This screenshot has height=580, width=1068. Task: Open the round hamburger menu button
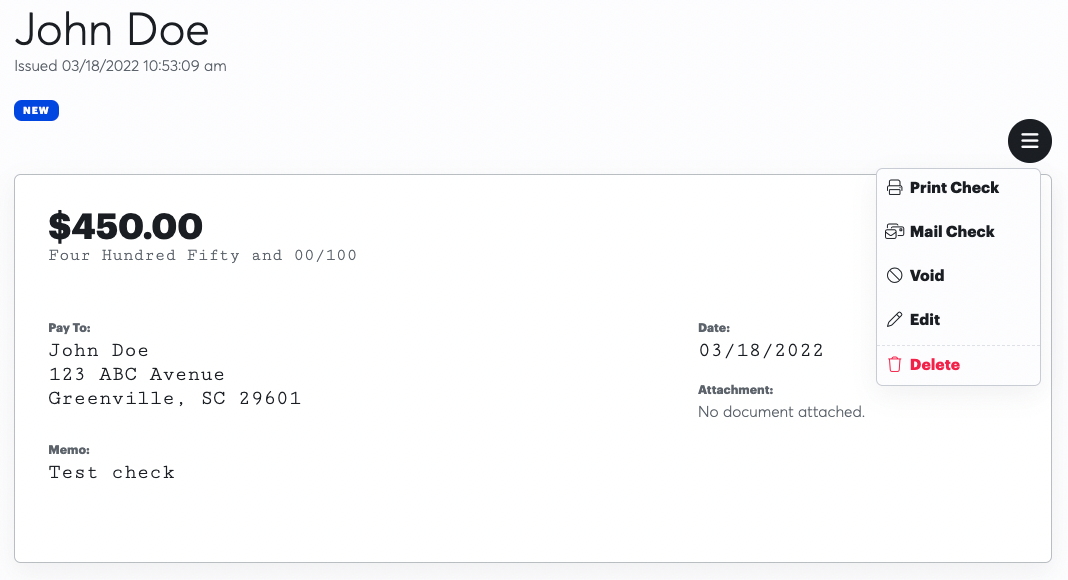1030,141
